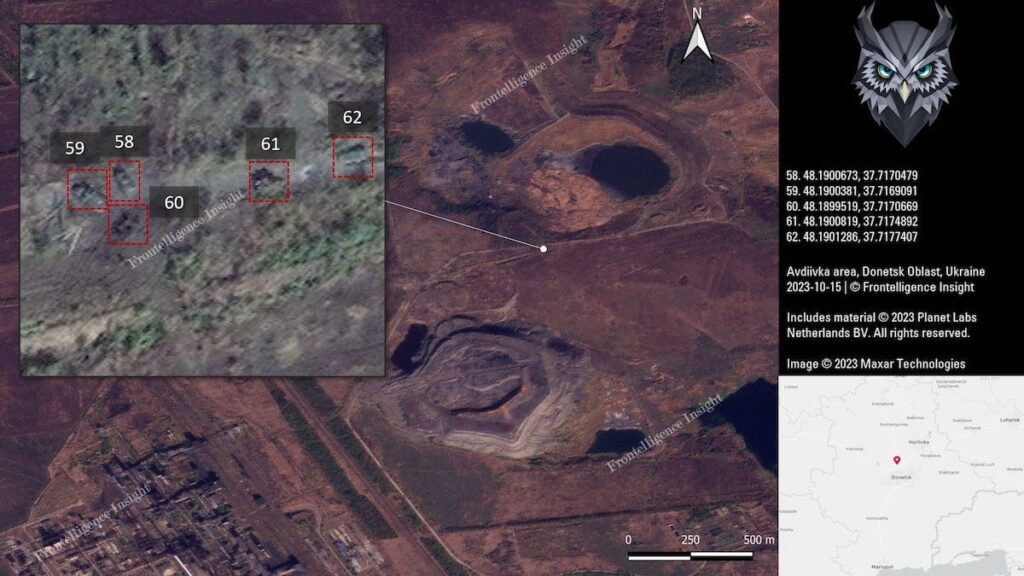Click the number label 58 in the inset
The height and width of the screenshot is (576, 1024).
124,141
